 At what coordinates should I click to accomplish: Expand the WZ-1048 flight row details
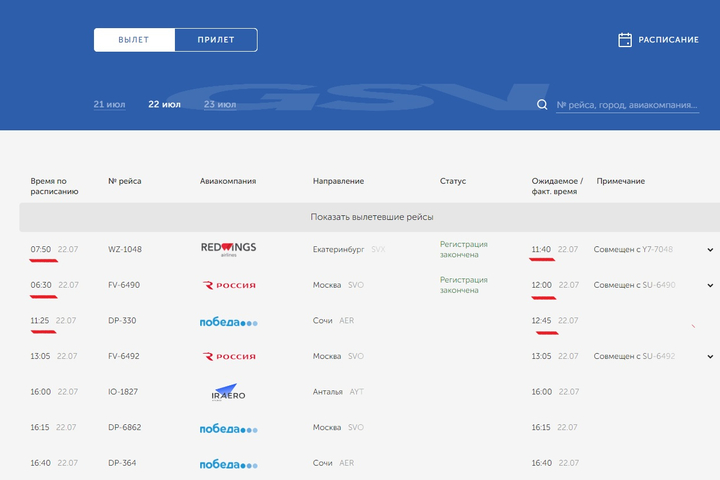coord(710,250)
